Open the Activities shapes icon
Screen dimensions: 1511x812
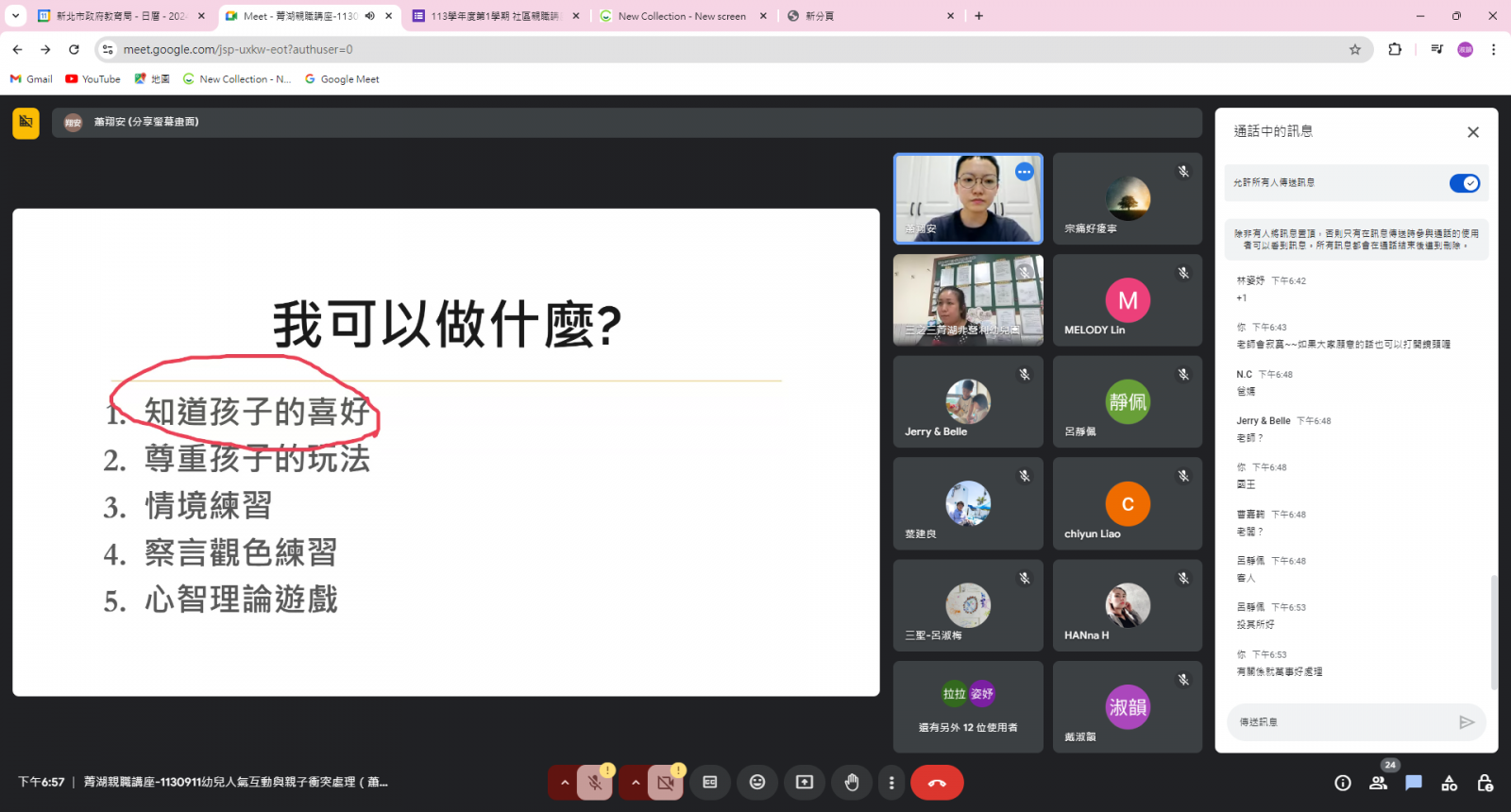click(x=1449, y=783)
